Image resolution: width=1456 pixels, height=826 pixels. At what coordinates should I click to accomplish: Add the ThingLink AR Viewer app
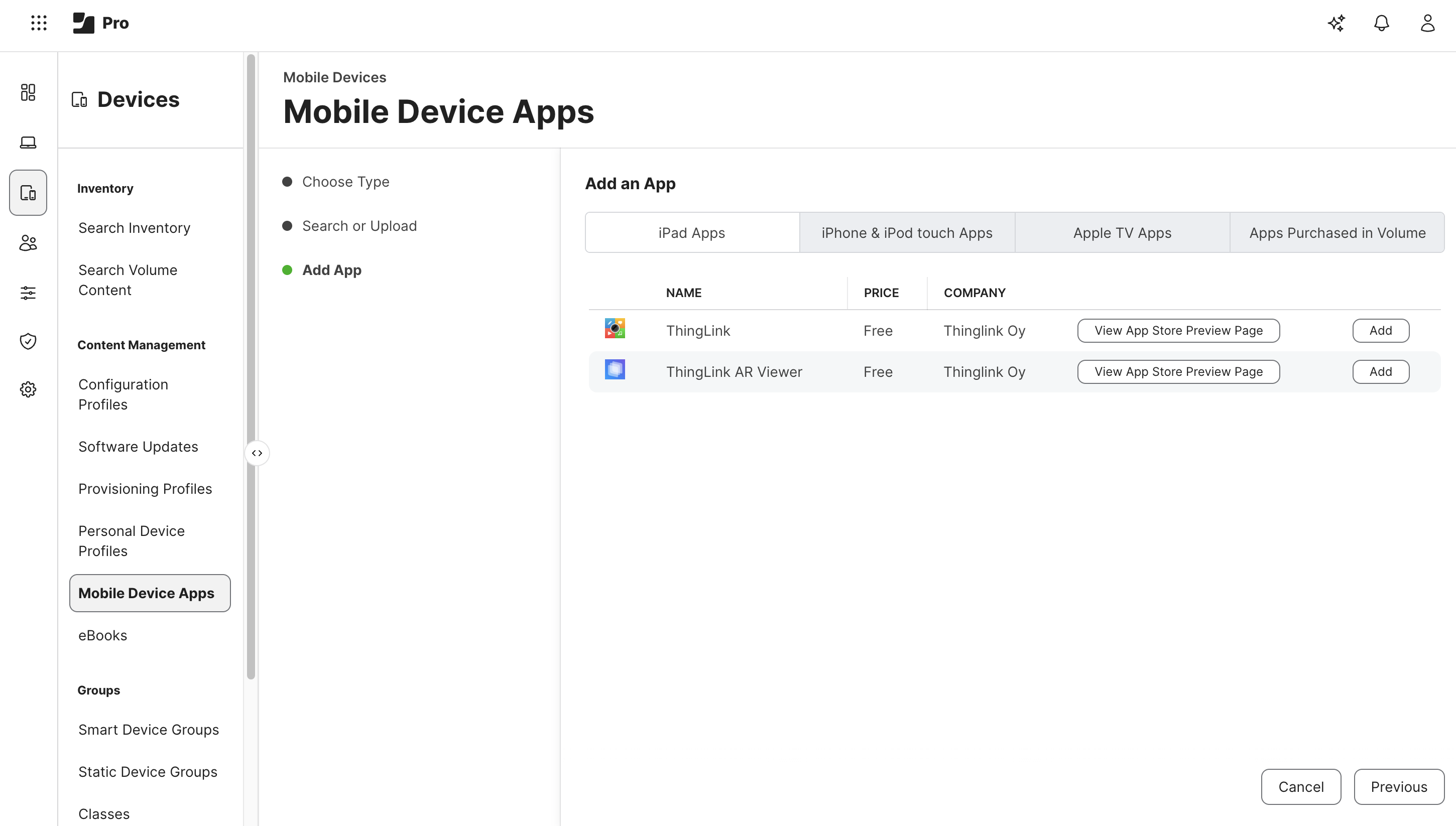pos(1380,371)
